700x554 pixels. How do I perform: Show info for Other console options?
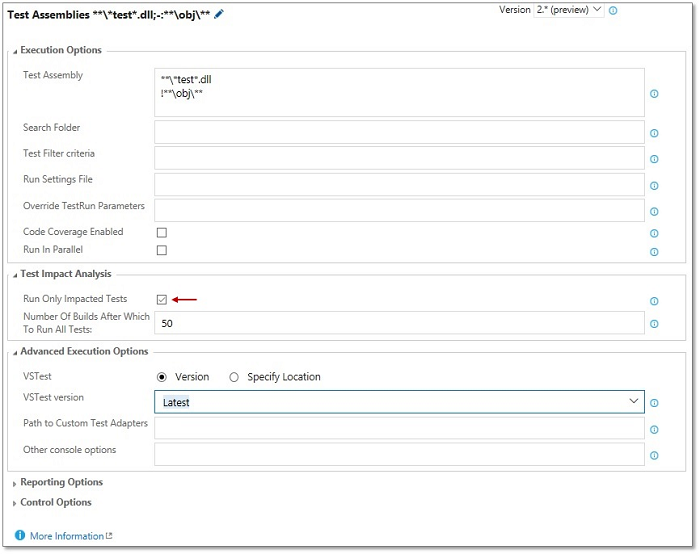tap(654, 456)
